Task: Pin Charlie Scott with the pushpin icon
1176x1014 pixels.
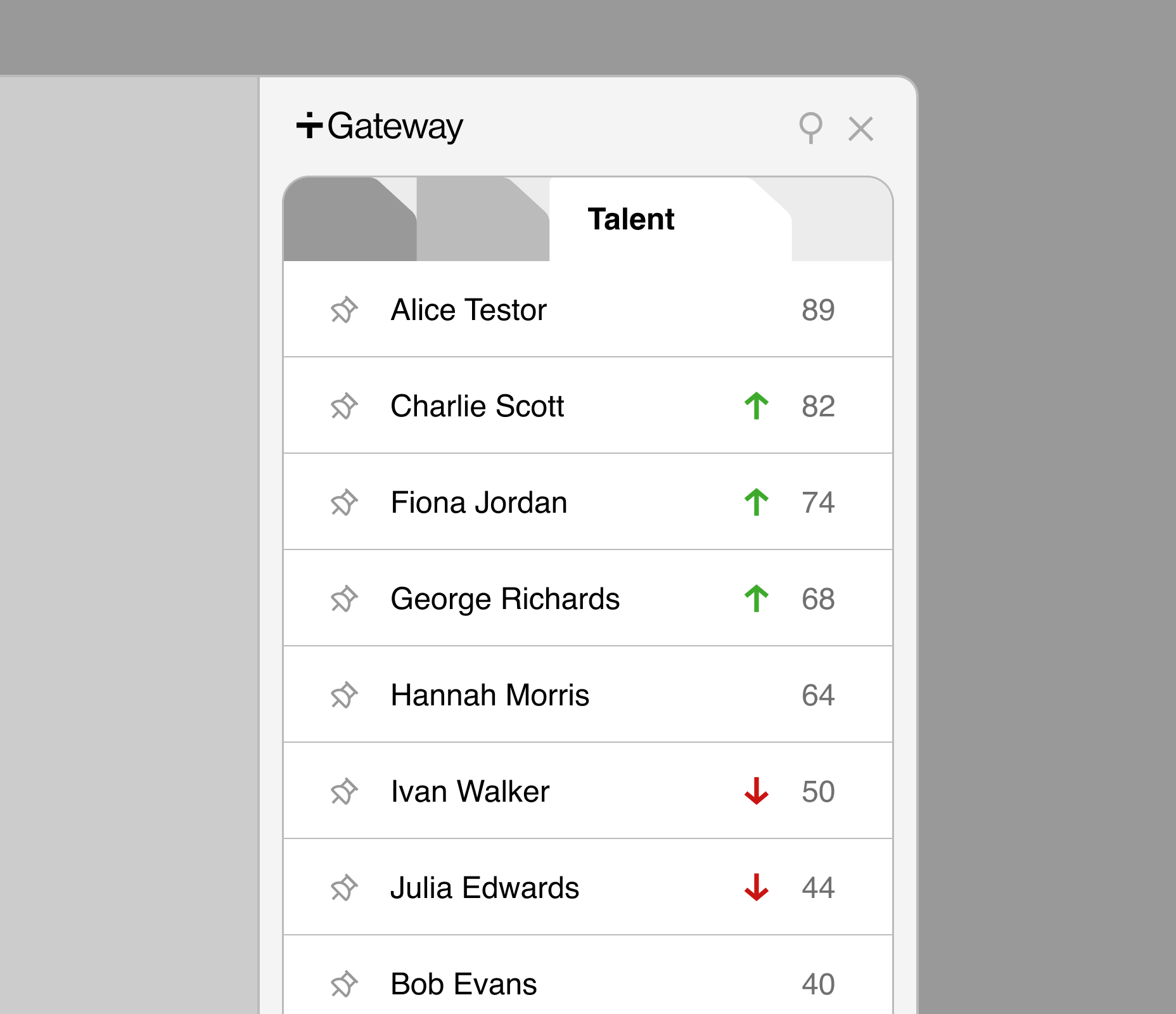Action: point(344,406)
